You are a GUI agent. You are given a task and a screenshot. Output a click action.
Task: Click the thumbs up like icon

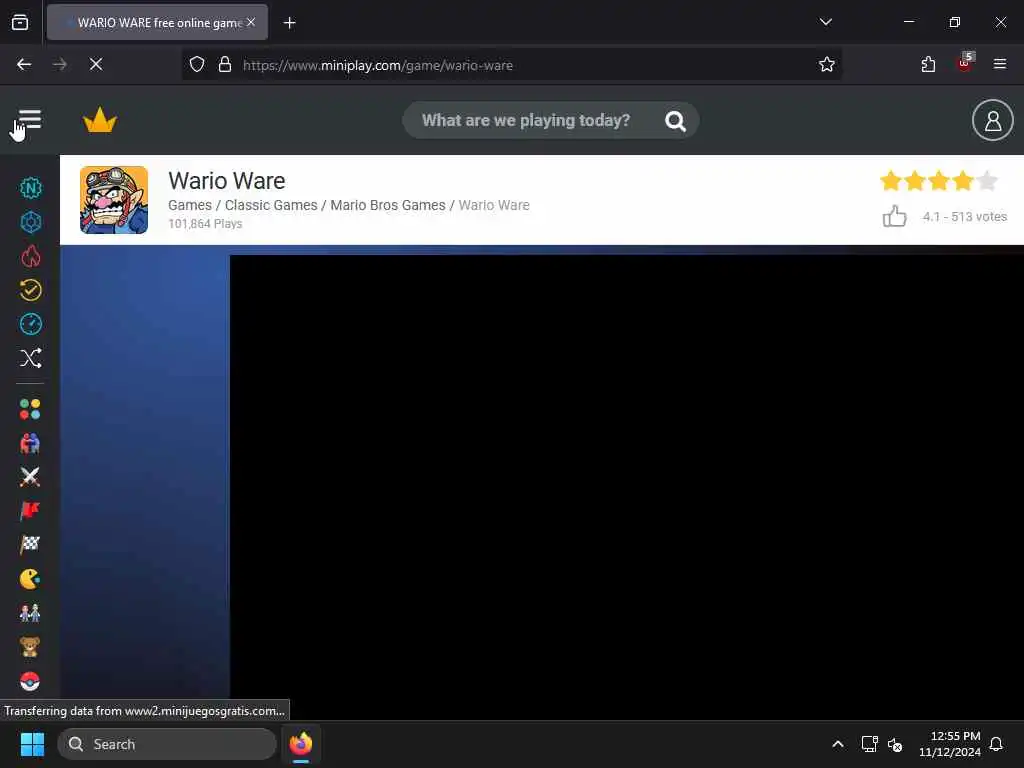[894, 216]
